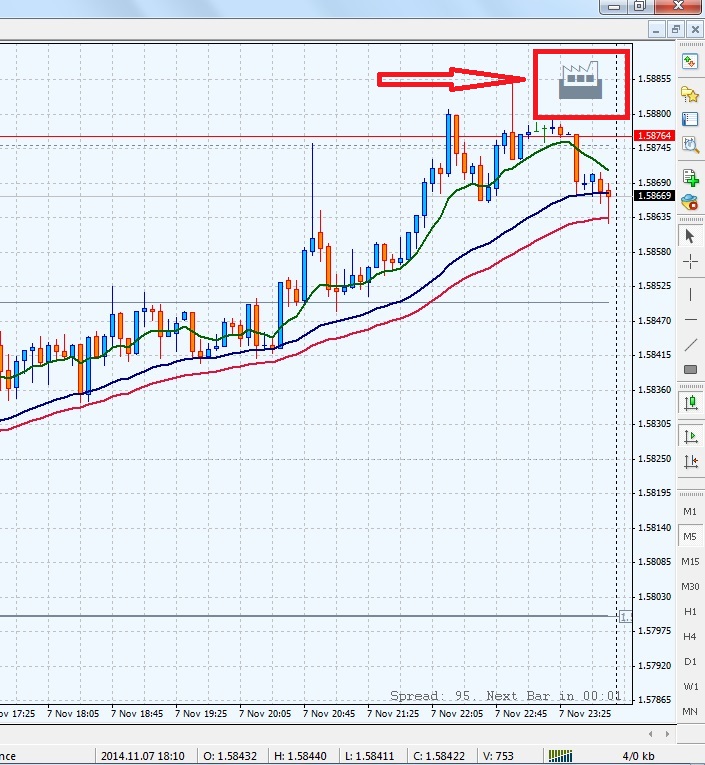The image size is (705, 765).
Task: Click the black 1.58669 current price label
Action: [654, 196]
